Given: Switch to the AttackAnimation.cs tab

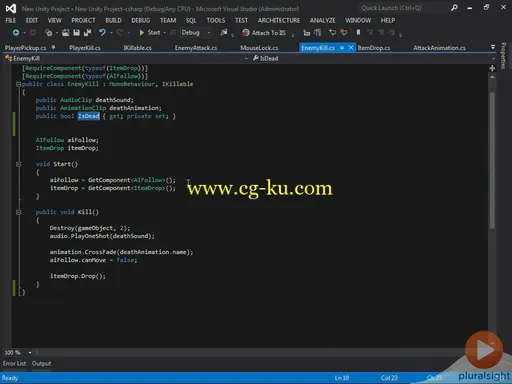Looking at the screenshot, I should click(x=440, y=48).
